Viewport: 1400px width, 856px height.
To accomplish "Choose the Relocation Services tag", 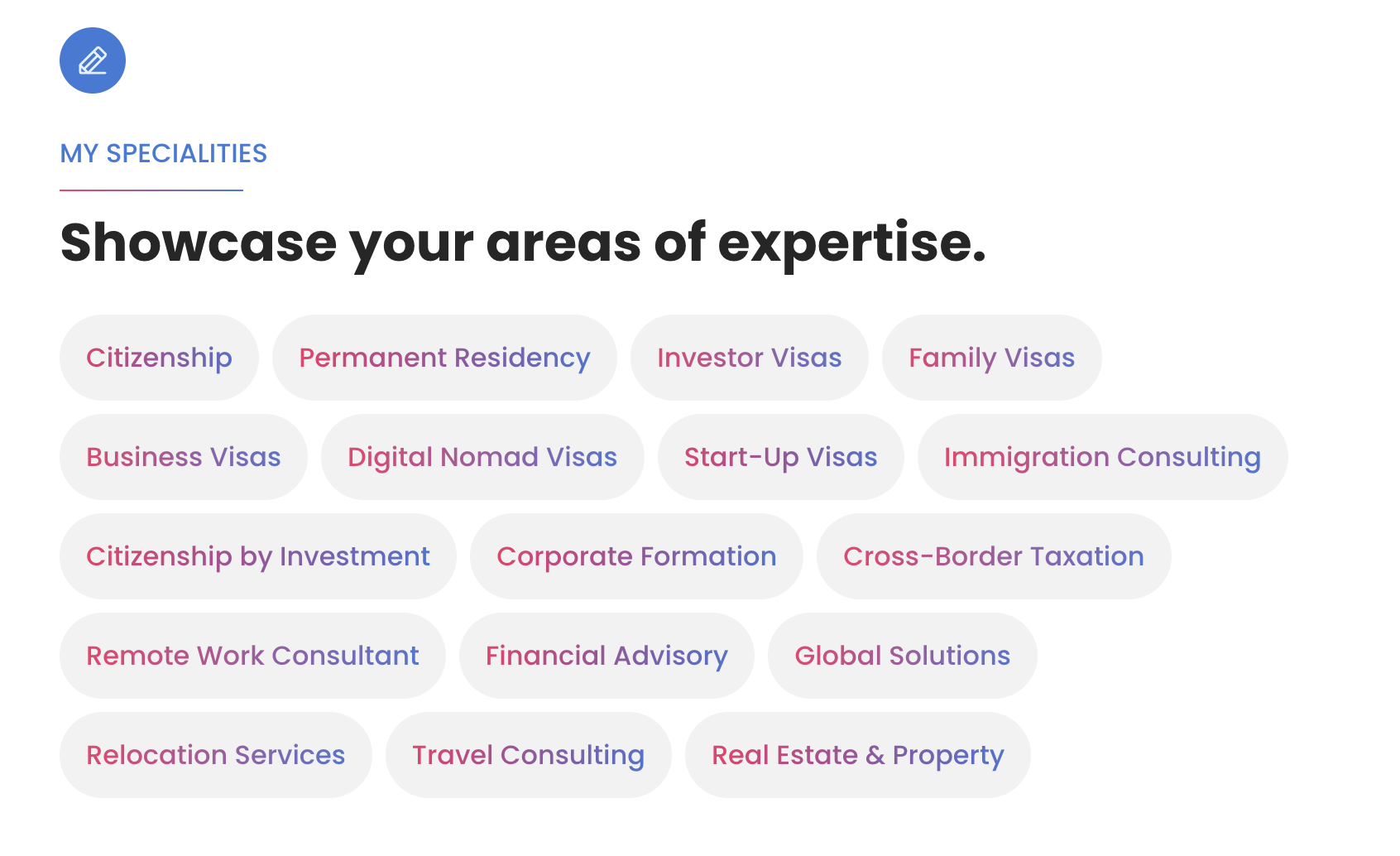I will [x=216, y=755].
